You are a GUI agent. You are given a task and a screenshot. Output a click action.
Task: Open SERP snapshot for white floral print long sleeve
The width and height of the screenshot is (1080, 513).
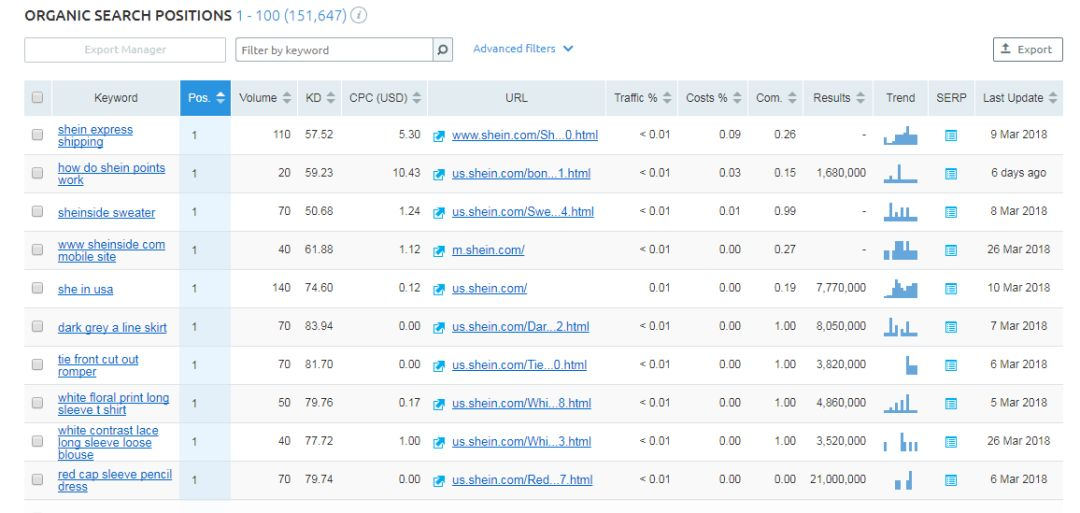(x=951, y=404)
